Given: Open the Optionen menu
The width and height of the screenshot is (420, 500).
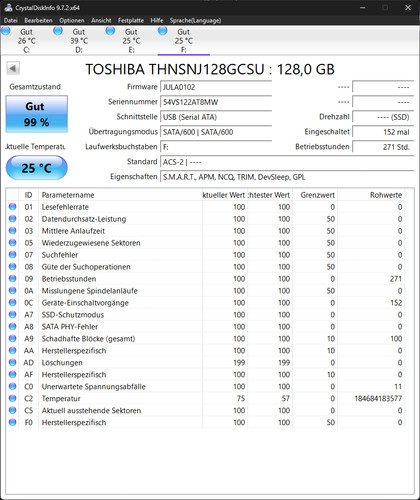Looking at the screenshot, I should click(72, 20).
